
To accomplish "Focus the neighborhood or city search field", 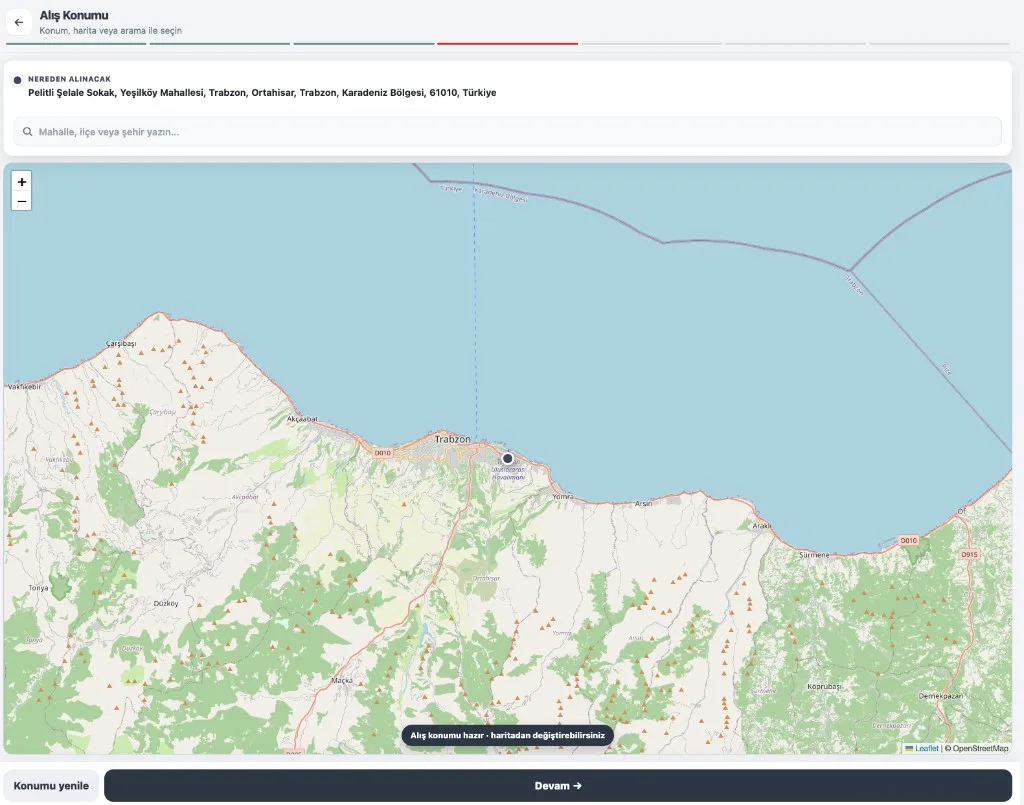I will point(507,132).
